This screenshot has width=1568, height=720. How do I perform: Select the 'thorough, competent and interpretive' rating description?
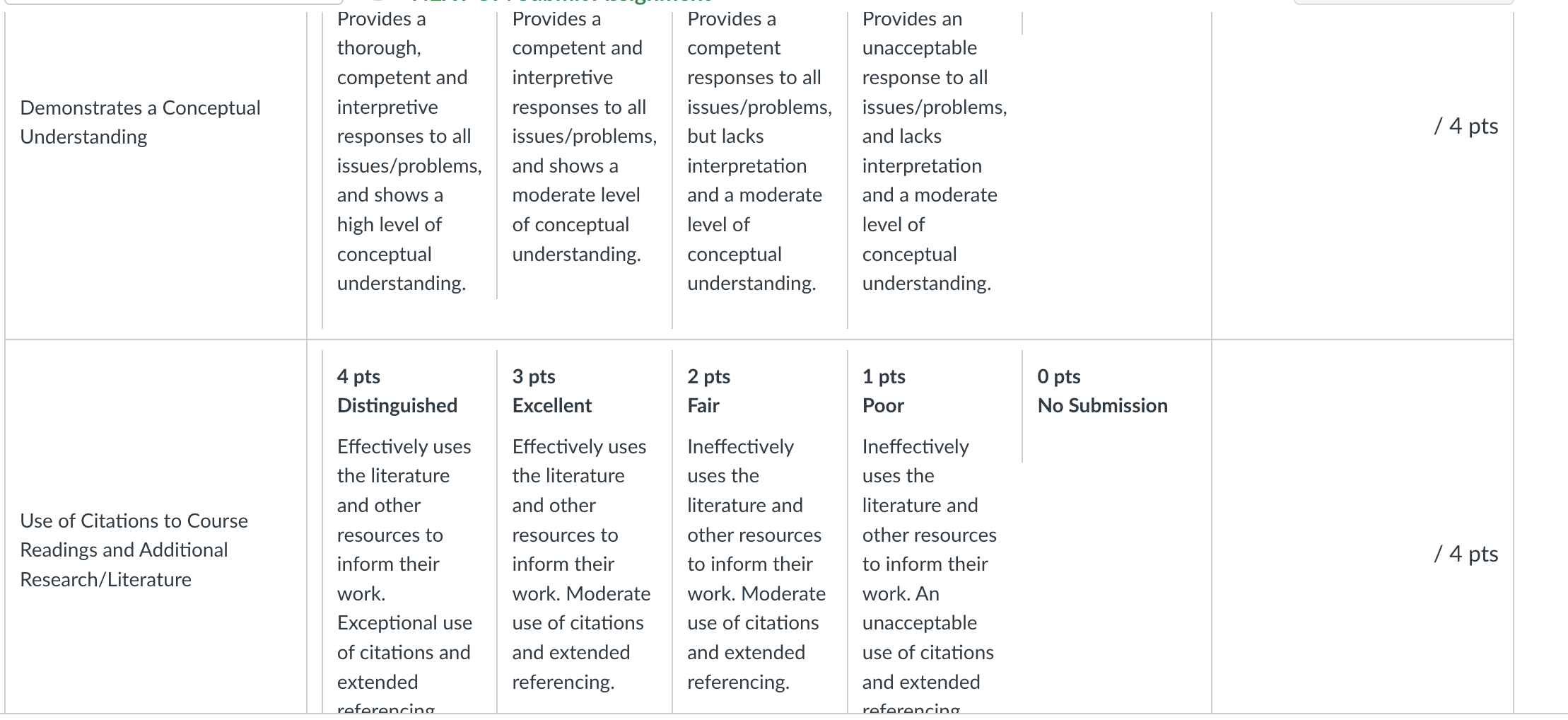pos(409,151)
